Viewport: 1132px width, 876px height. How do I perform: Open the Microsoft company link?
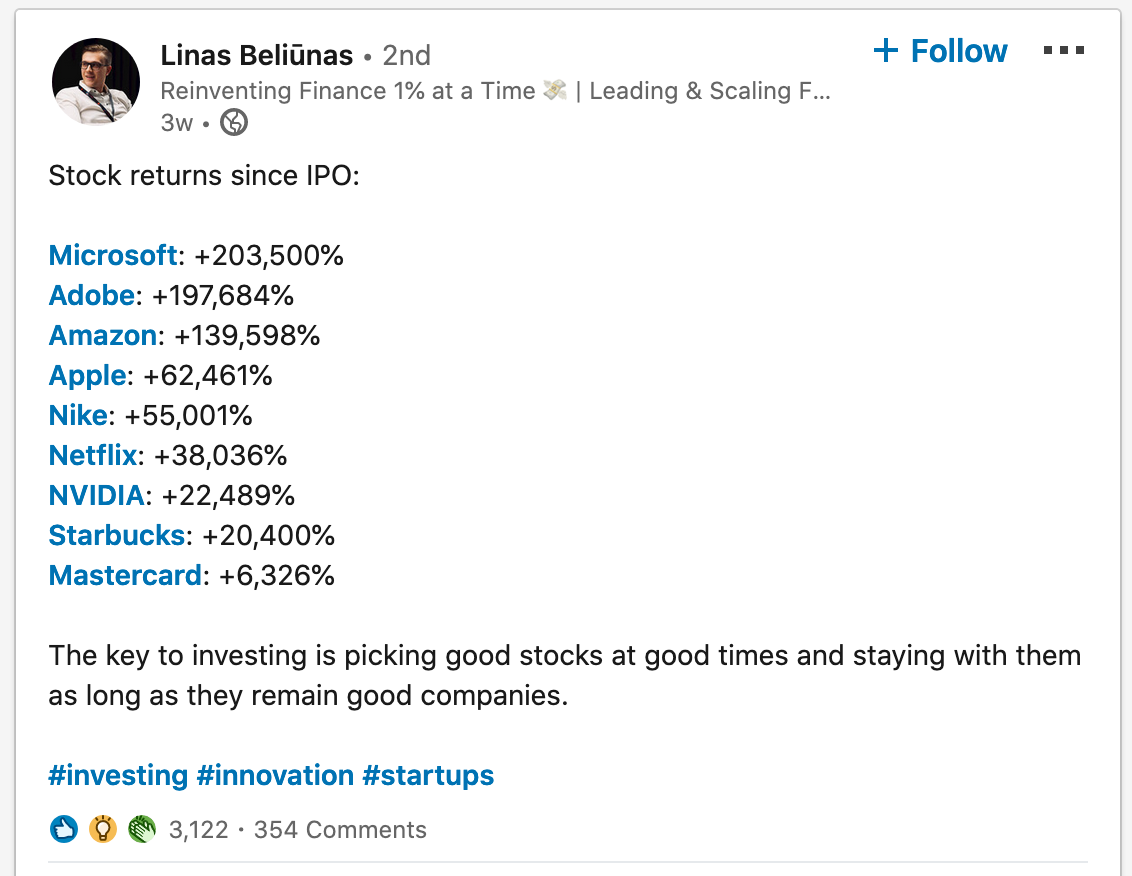pos(113,255)
